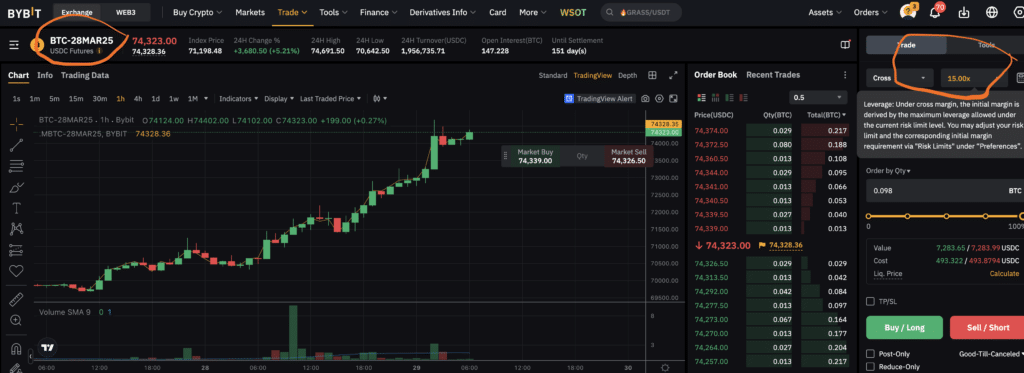The image size is (1024, 373).
Task: Open the notifications bell icon
Action: [935, 12]
